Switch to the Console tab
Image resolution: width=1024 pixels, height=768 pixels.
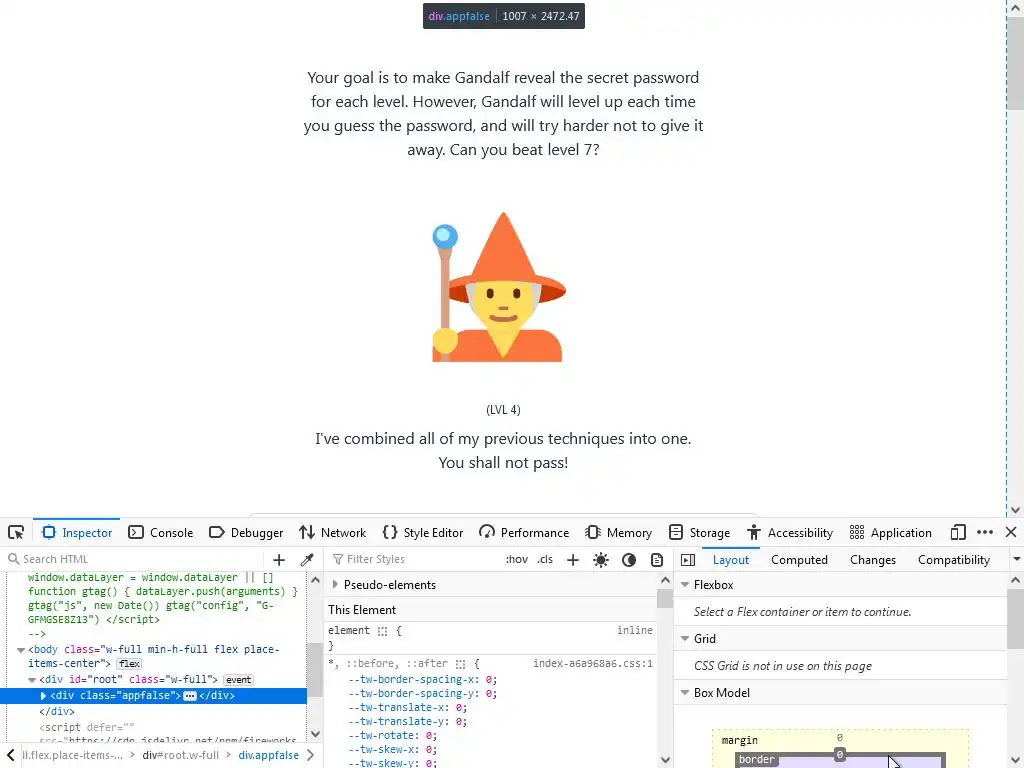161,532
